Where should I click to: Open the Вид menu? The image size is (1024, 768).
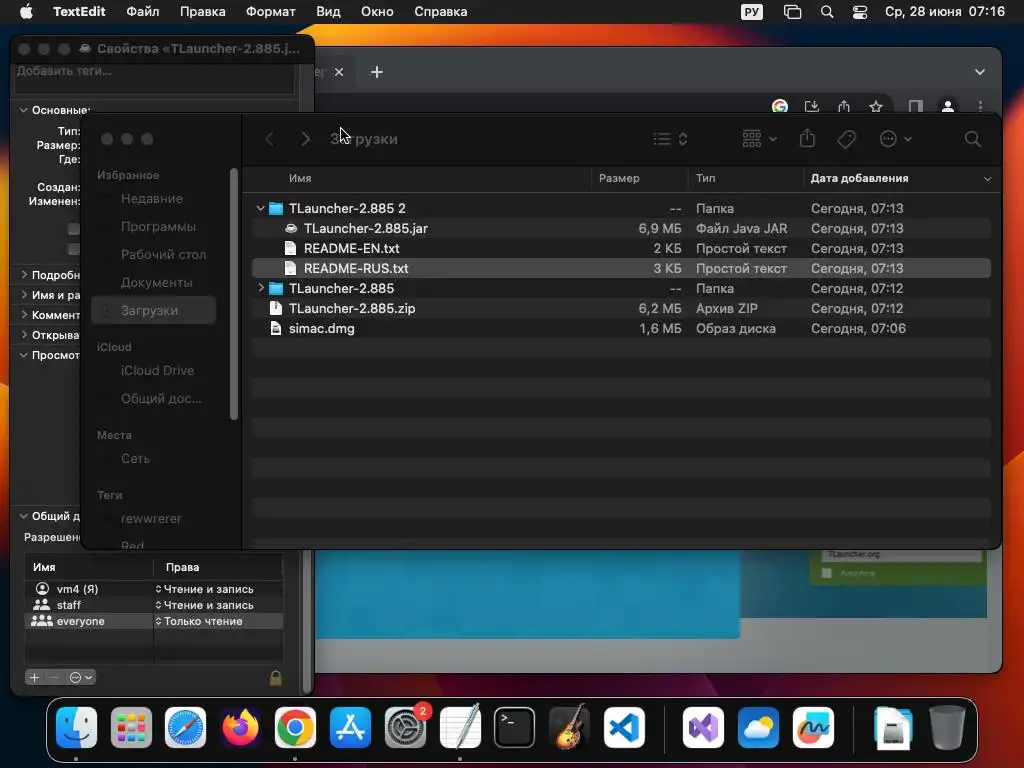click(328, 12)
